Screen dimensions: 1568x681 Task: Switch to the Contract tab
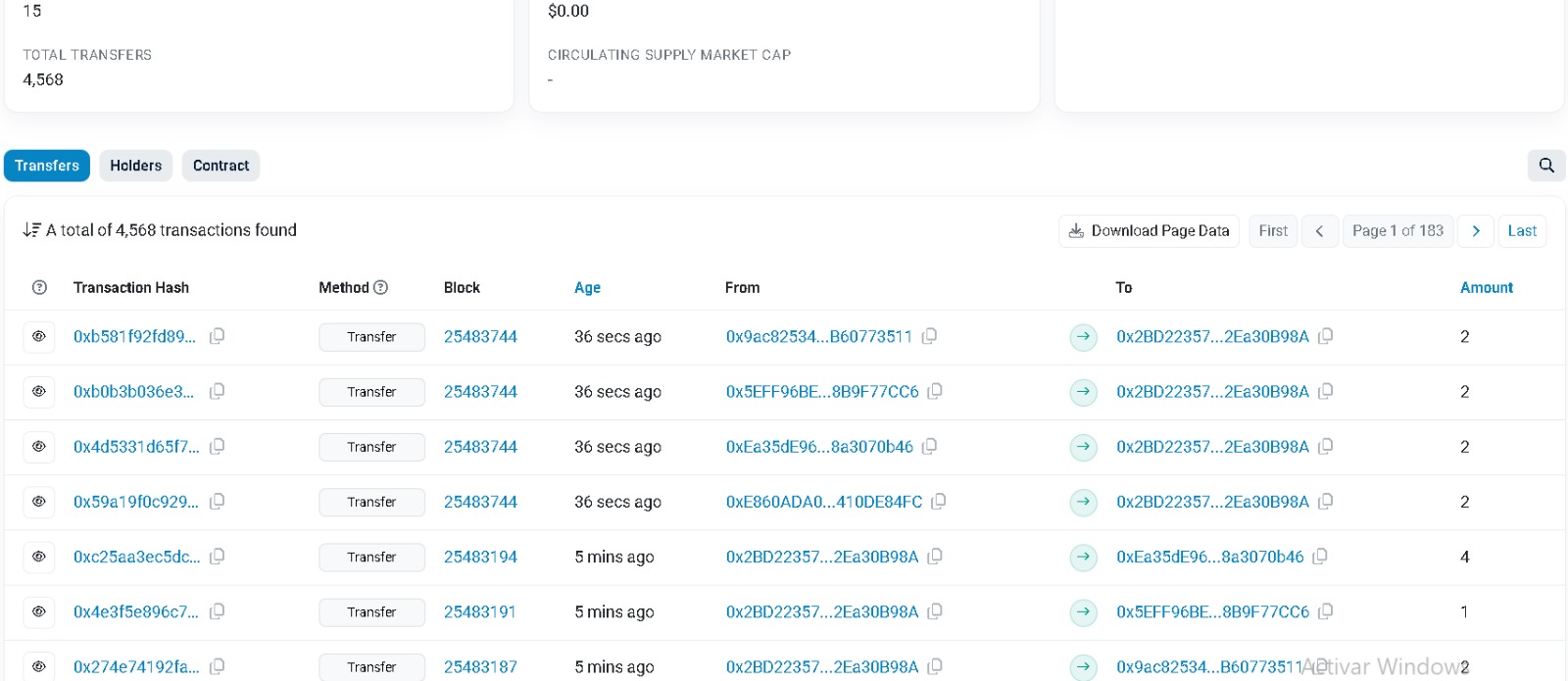point(220,166)
